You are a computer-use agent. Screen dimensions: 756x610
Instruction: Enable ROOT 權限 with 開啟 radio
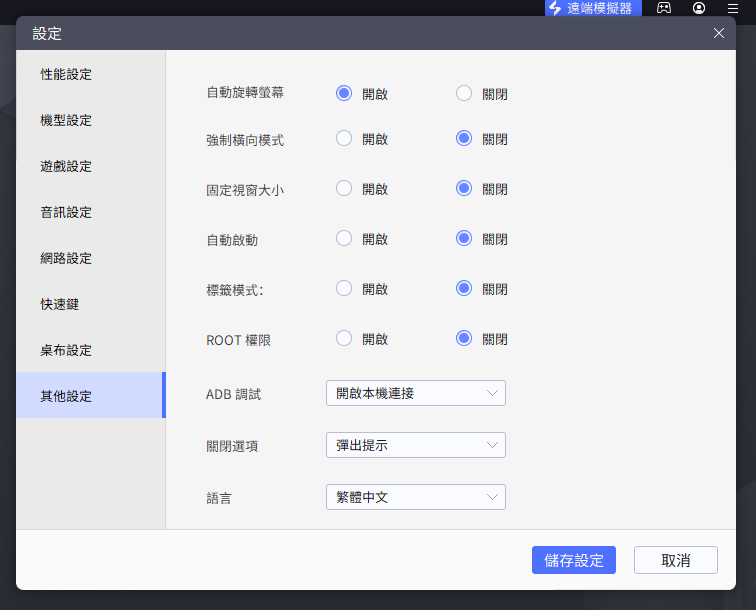click(x=344, y=338)
